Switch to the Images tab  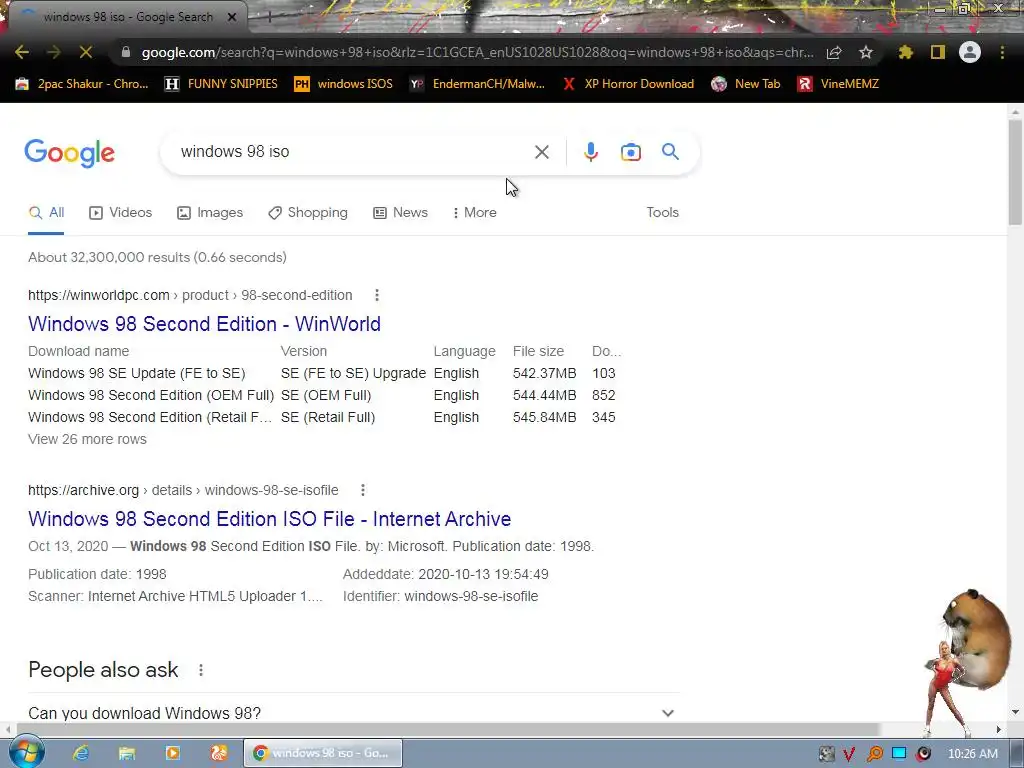point(210,212)
